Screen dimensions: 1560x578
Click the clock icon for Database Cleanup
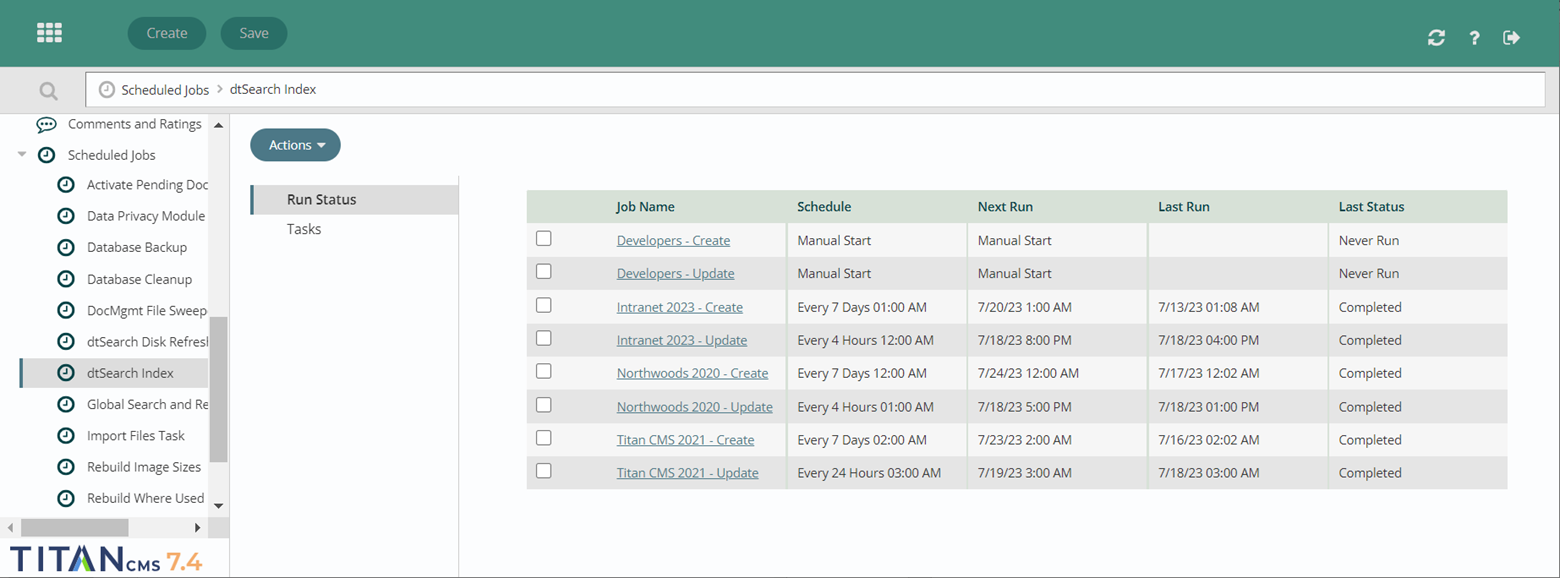(x=66, y=279)
